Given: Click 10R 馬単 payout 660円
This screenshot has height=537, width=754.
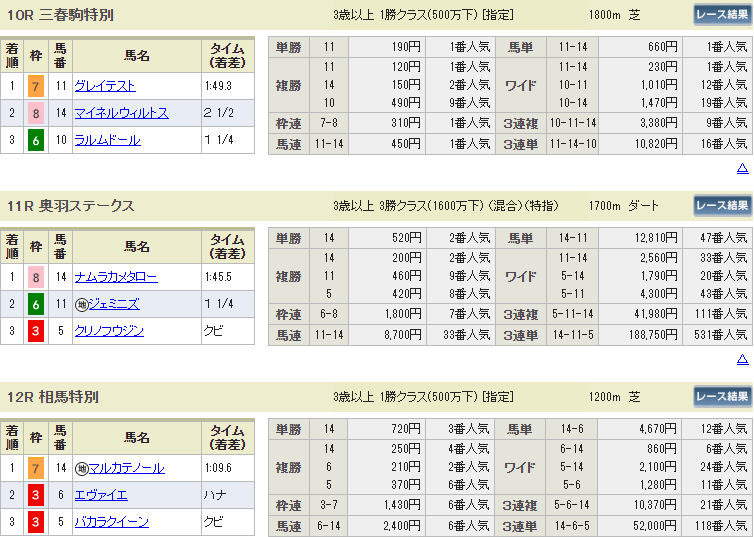Looking at the screenshot, I should 663,47.
